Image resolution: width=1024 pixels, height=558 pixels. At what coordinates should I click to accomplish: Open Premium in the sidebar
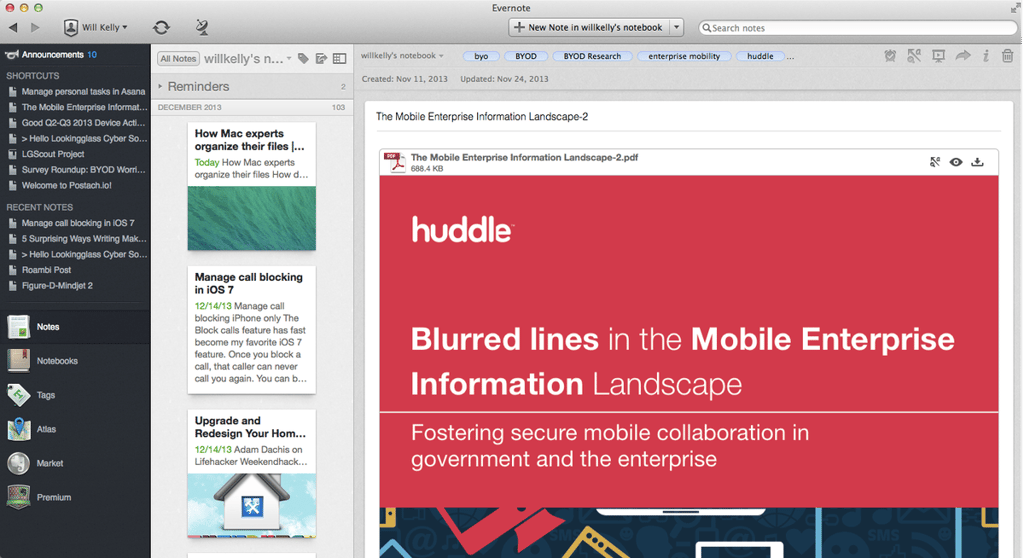click(75, 497)
